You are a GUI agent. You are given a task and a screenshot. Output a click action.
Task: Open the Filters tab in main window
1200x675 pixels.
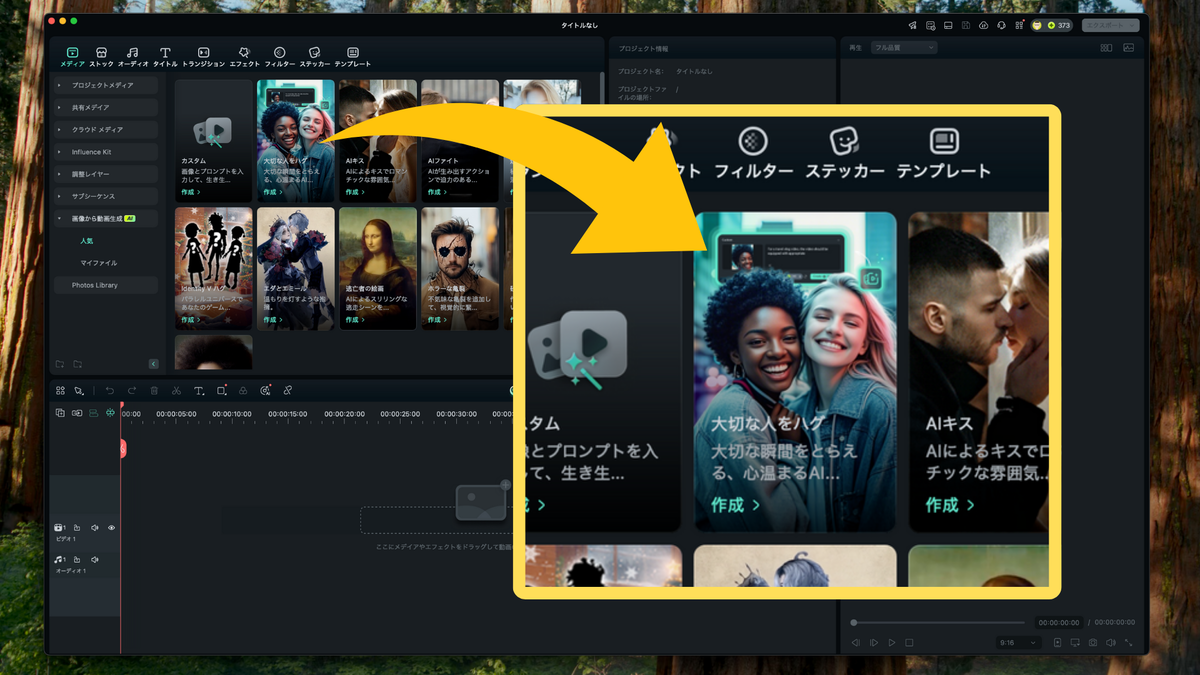[279, 56]
